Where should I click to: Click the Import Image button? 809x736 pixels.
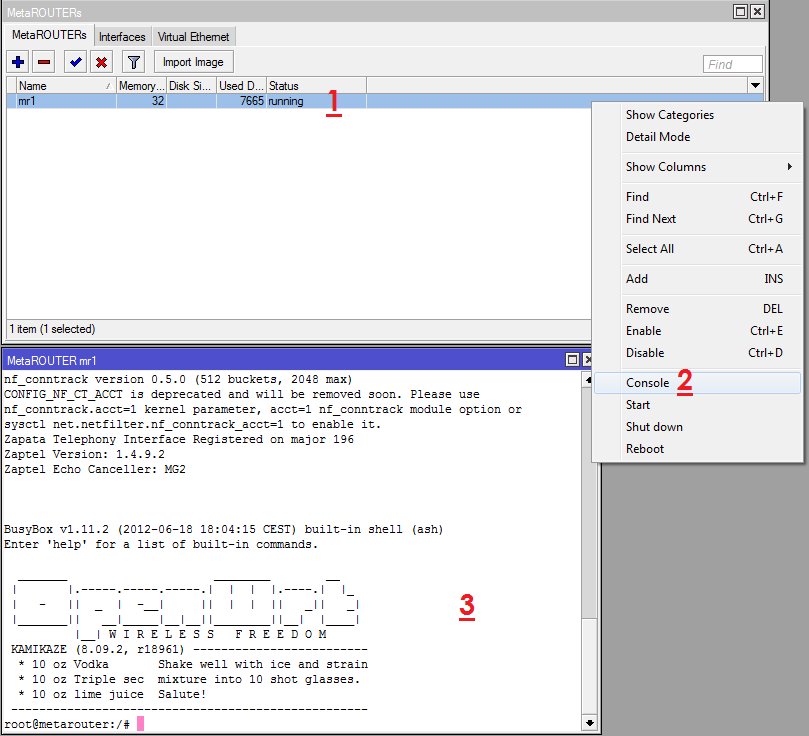coord(193,62)
